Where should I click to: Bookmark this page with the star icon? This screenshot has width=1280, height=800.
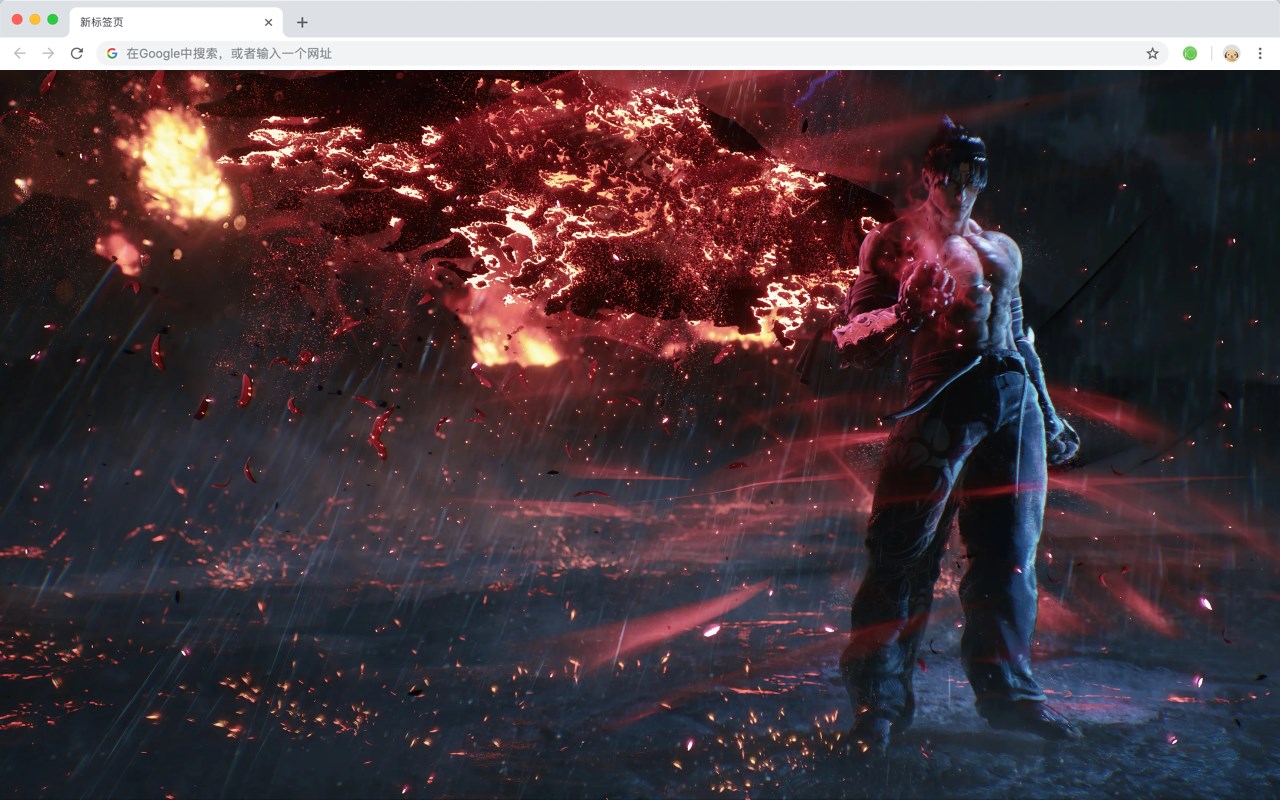click(x=1152, y=53)
